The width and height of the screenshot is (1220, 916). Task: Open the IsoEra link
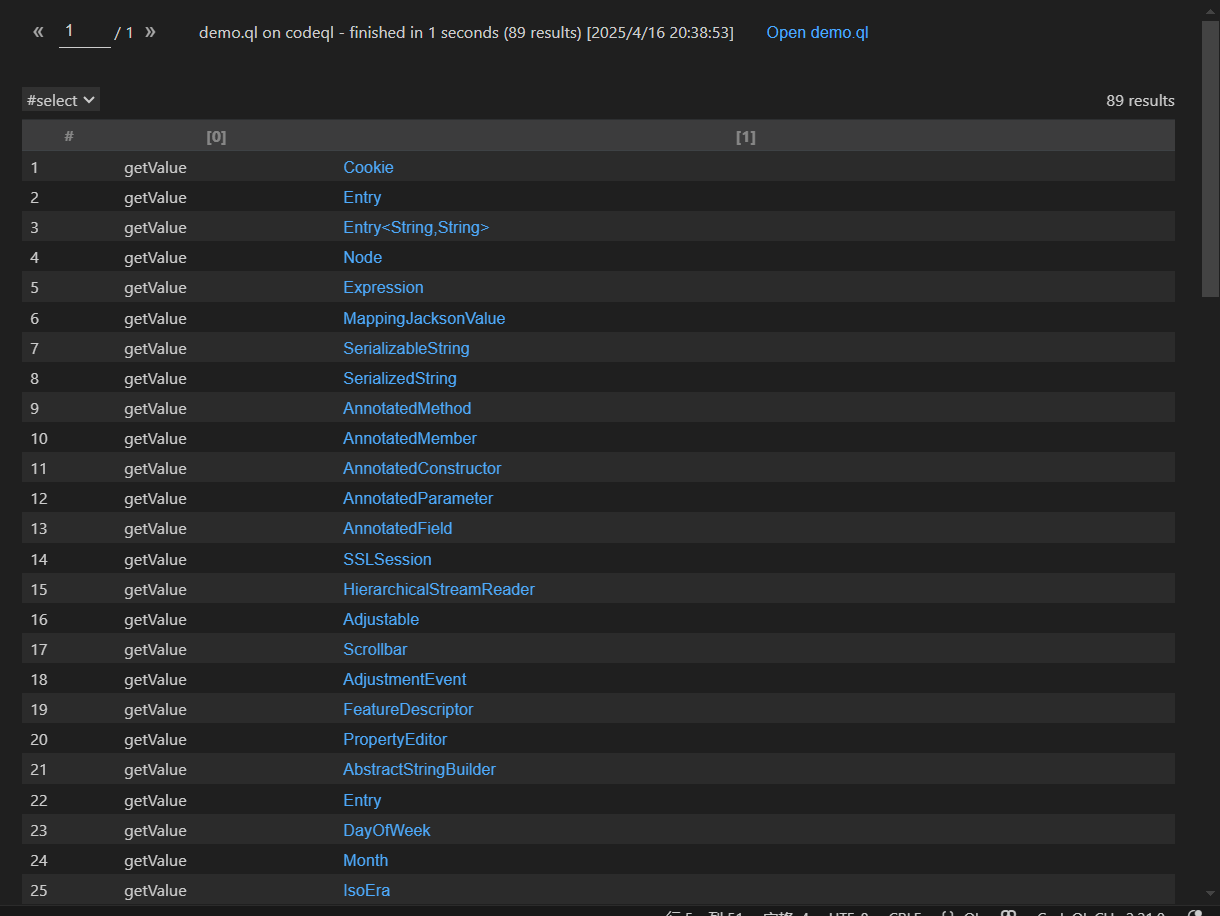[366, 890]
